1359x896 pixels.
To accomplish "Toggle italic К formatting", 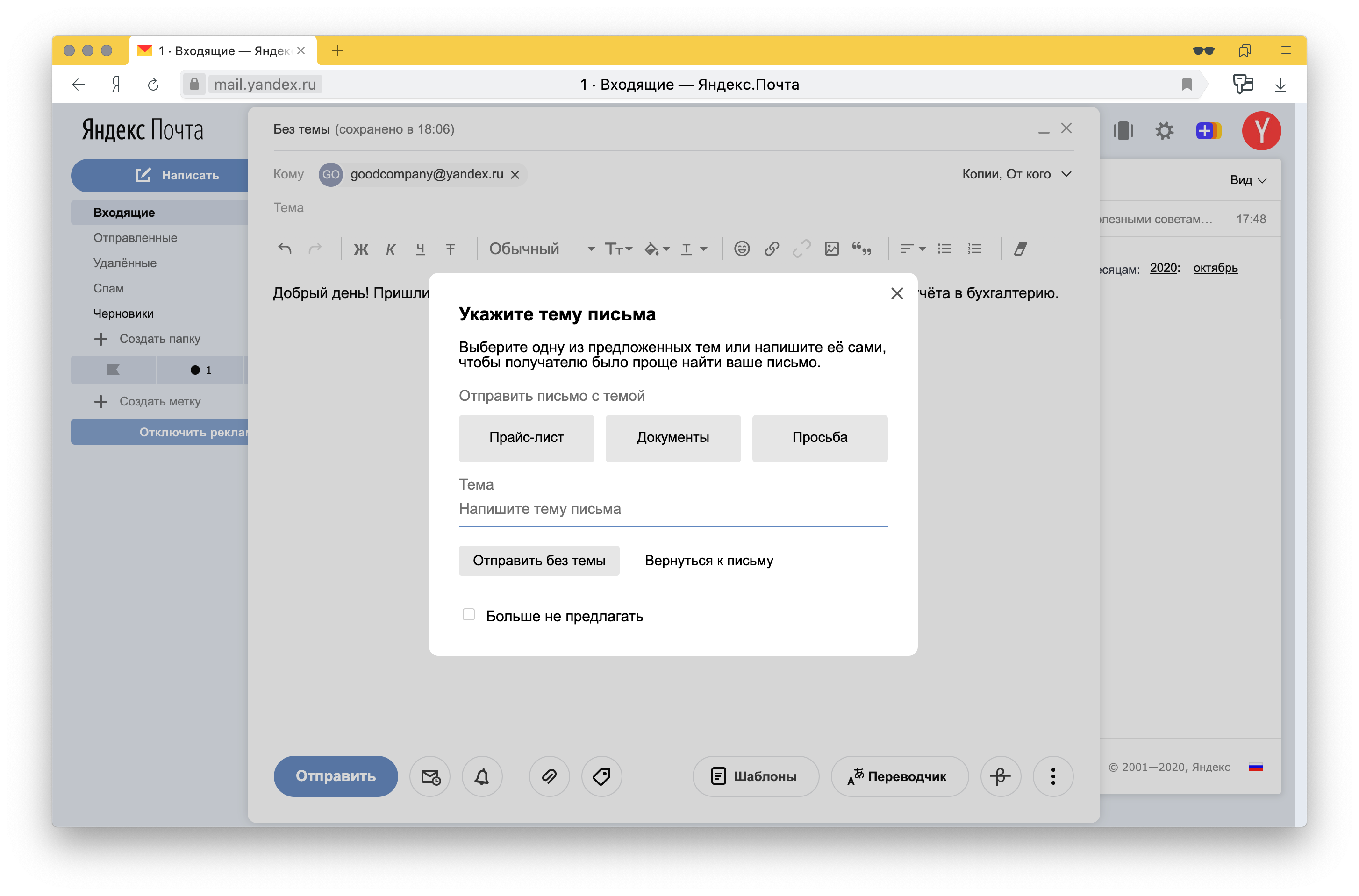I will [x=390, y=249].
